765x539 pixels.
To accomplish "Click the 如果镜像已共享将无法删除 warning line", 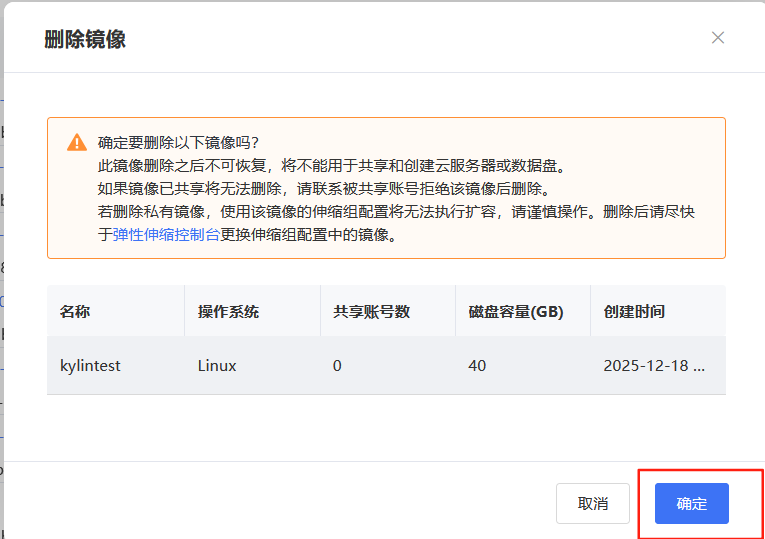I will click(x=323, y=188).
